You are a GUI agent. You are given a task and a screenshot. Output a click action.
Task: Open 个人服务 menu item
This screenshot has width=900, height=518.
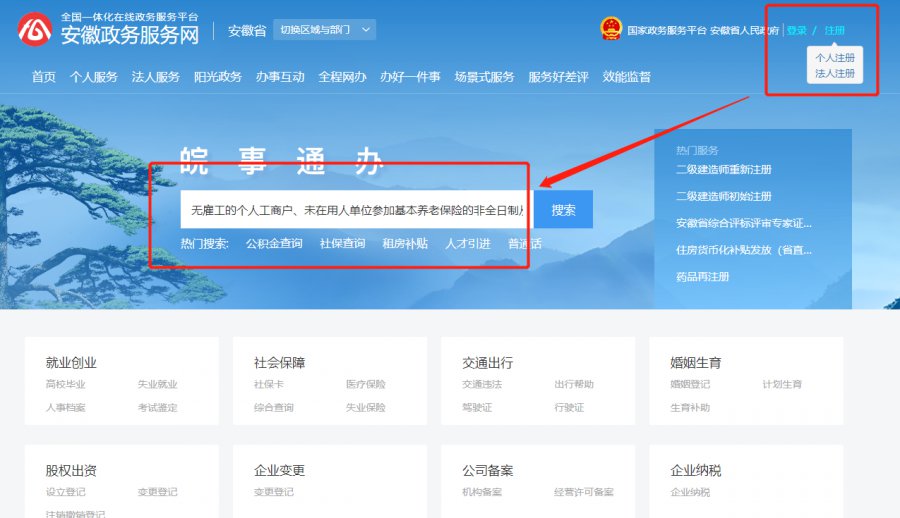coord(94,77)
